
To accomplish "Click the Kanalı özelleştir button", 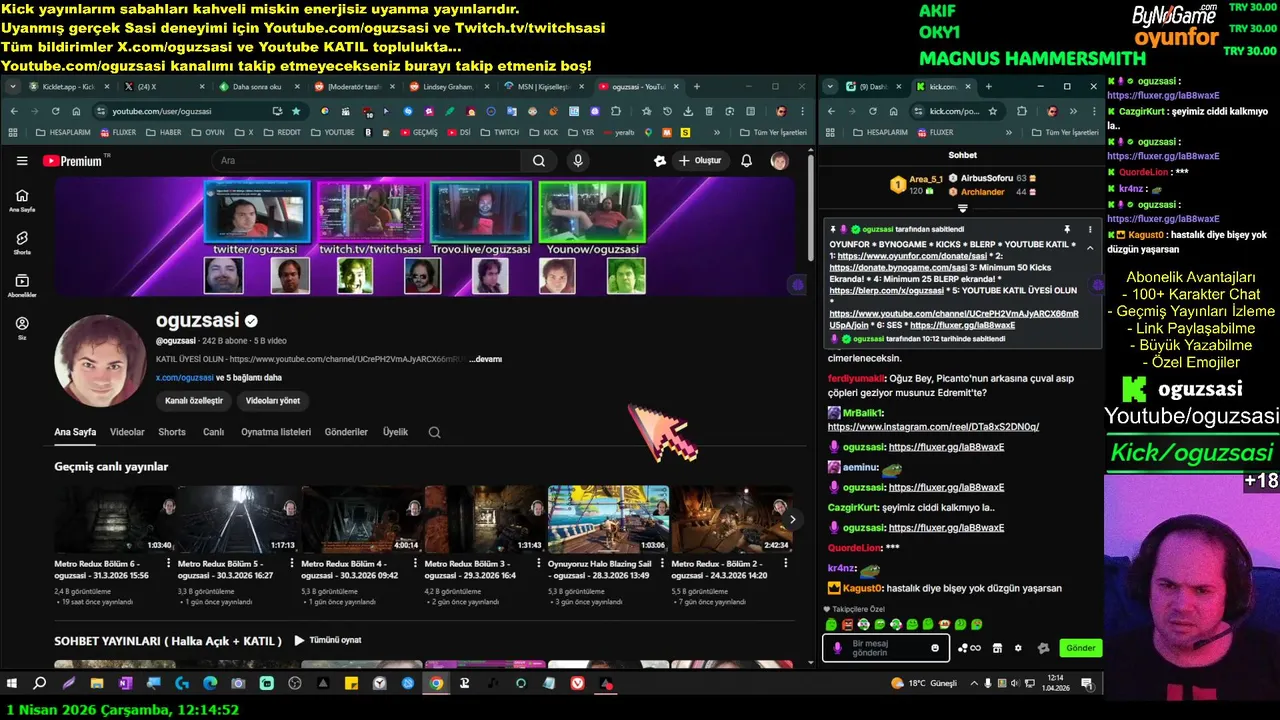I will click(194, 400).
